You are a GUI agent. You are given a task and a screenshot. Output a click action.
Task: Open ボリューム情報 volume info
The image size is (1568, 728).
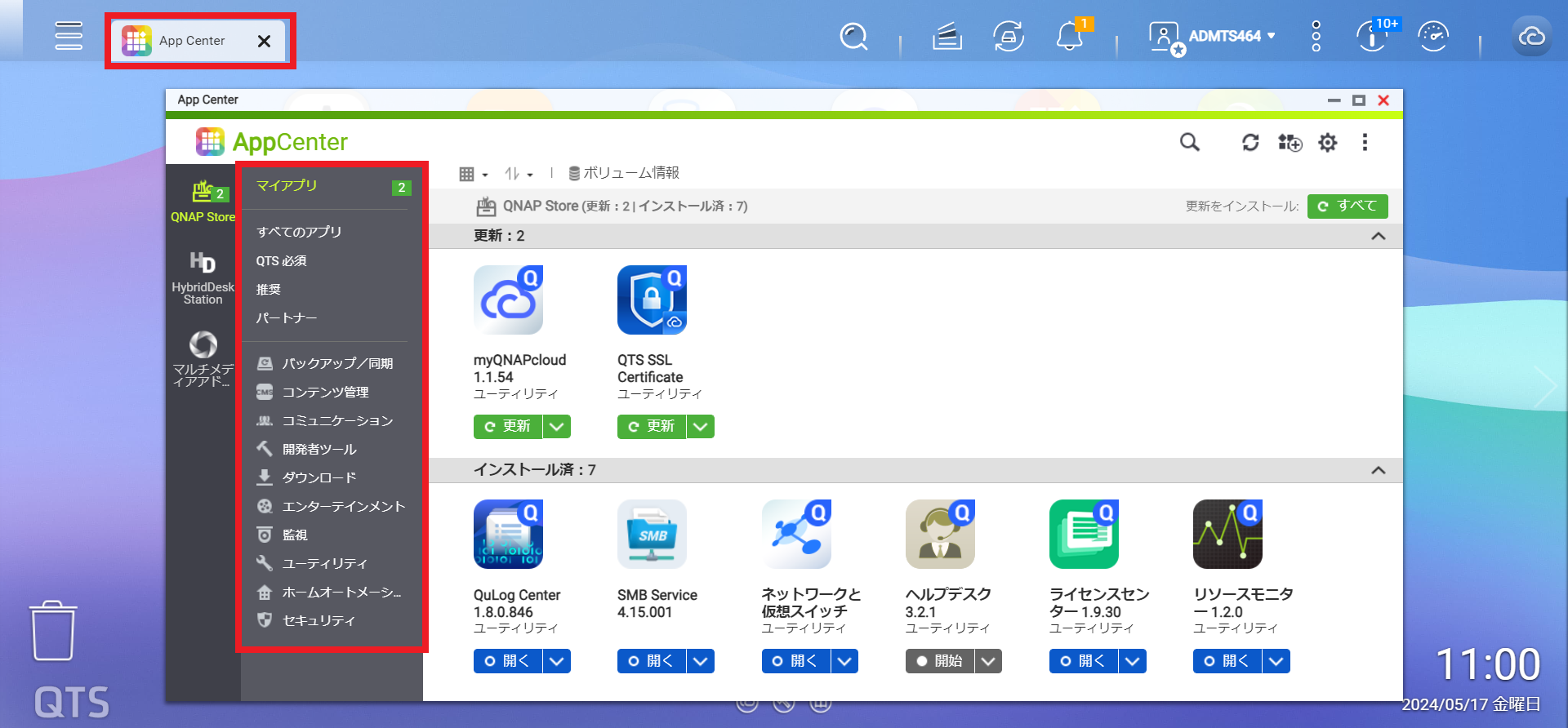pyautogui.click(x=624, y=173)
